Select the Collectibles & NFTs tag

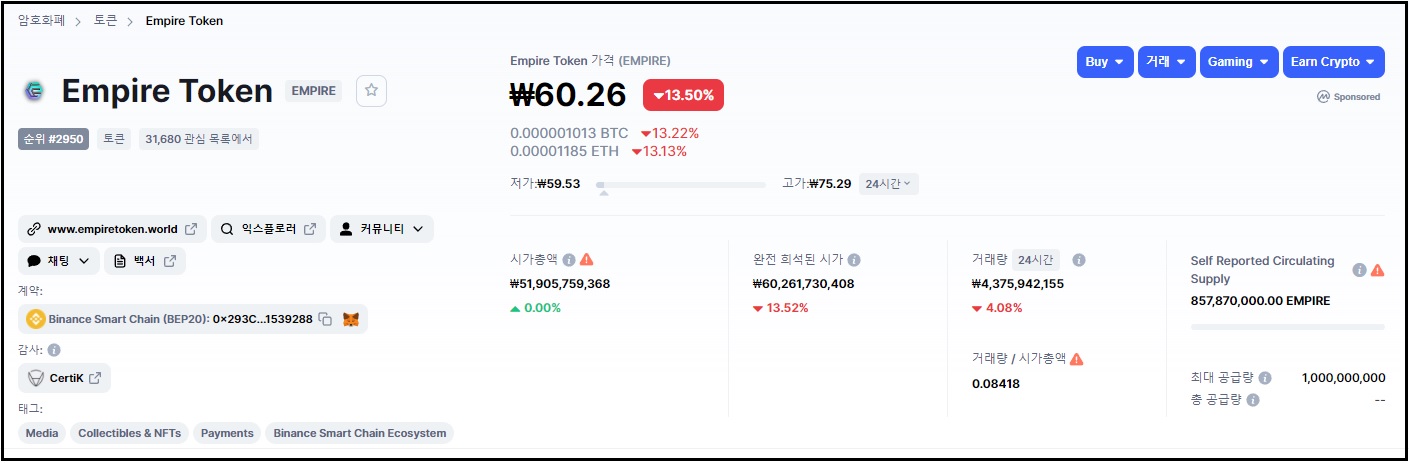point(130,433)
